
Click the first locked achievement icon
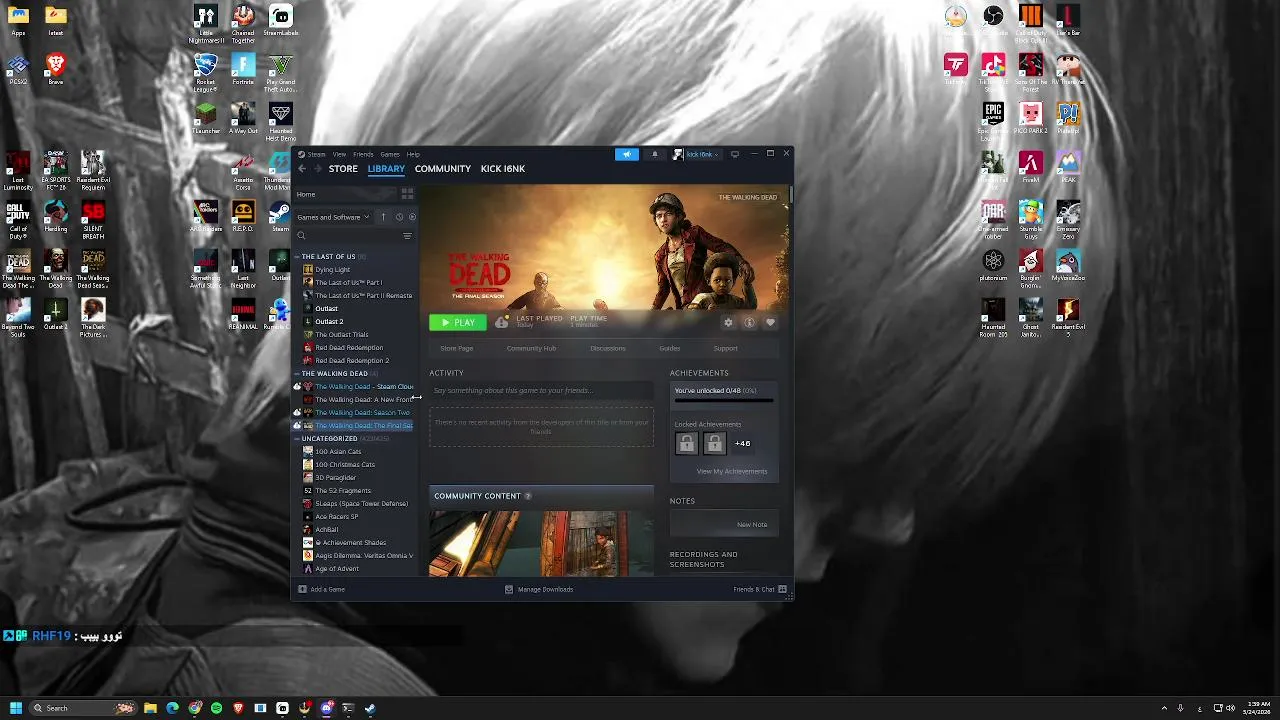pyautogui.click(x=686, y=443)
